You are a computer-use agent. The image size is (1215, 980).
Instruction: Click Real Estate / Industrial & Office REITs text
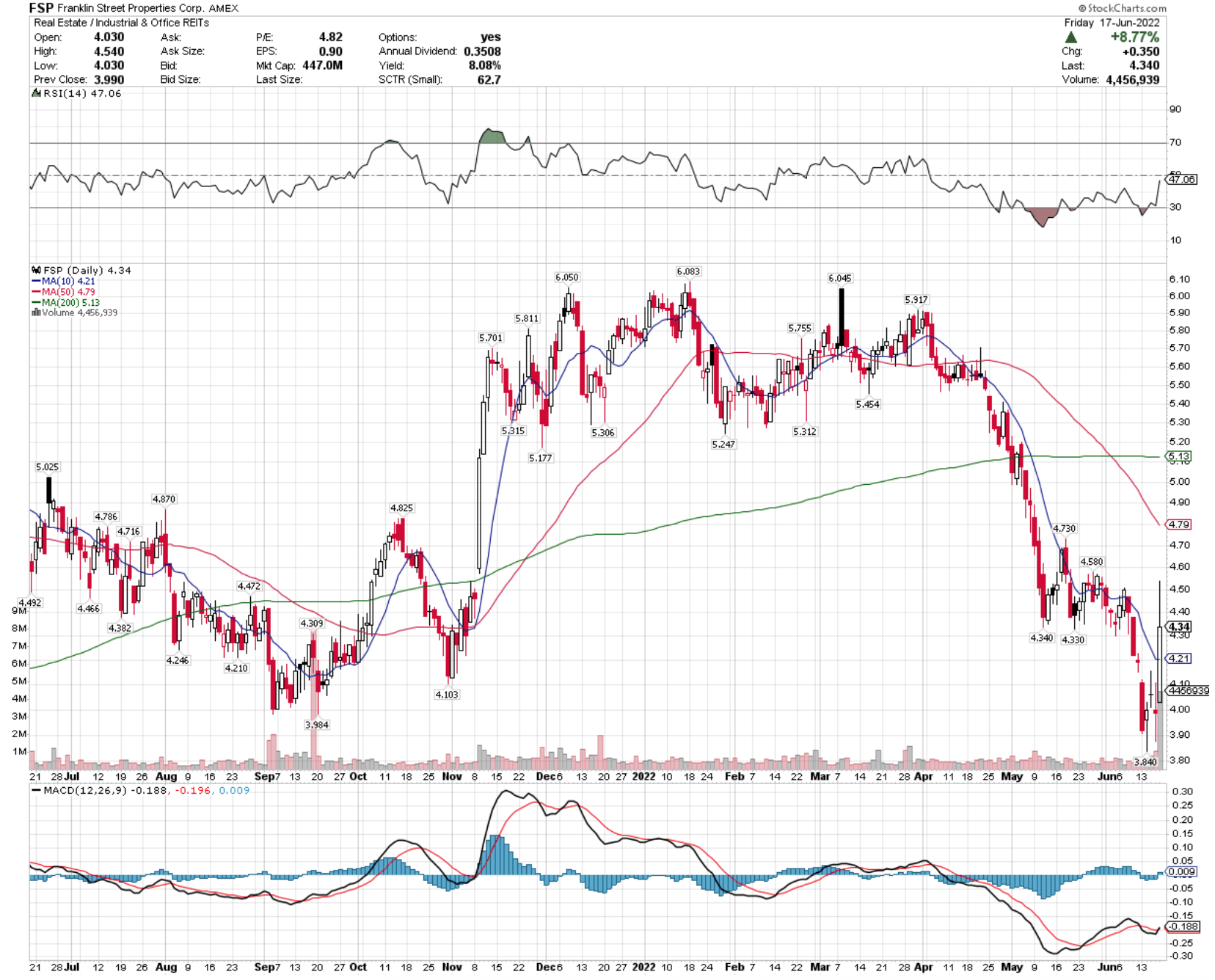(x=121, y=23)
